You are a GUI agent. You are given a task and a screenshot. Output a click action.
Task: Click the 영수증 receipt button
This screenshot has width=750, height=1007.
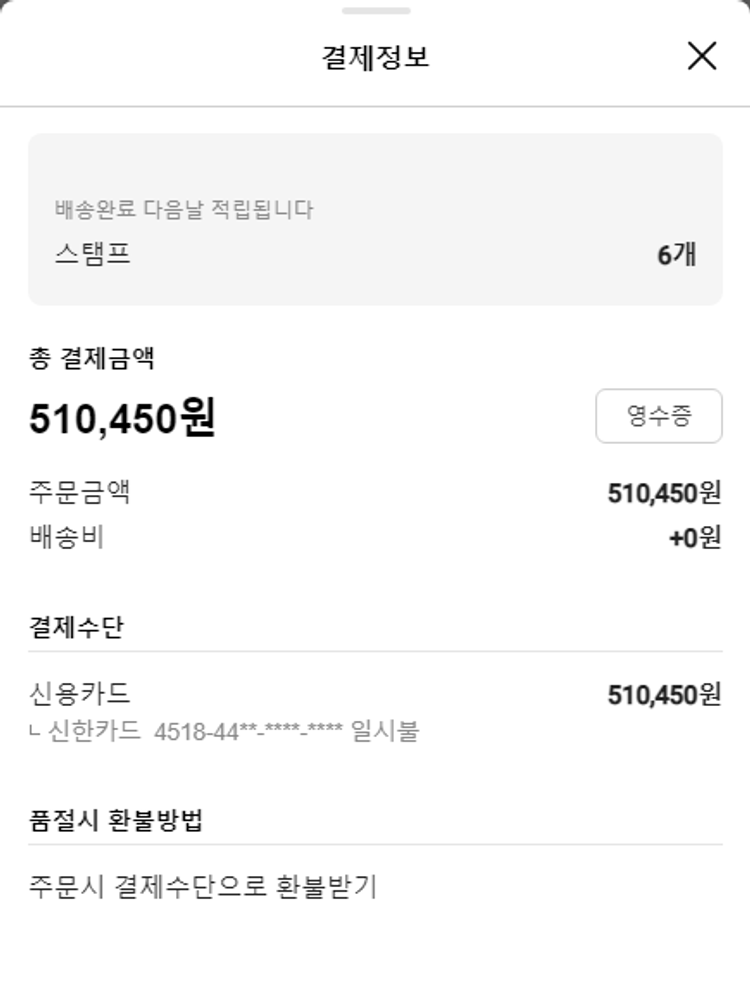click(x=658, y=416)
